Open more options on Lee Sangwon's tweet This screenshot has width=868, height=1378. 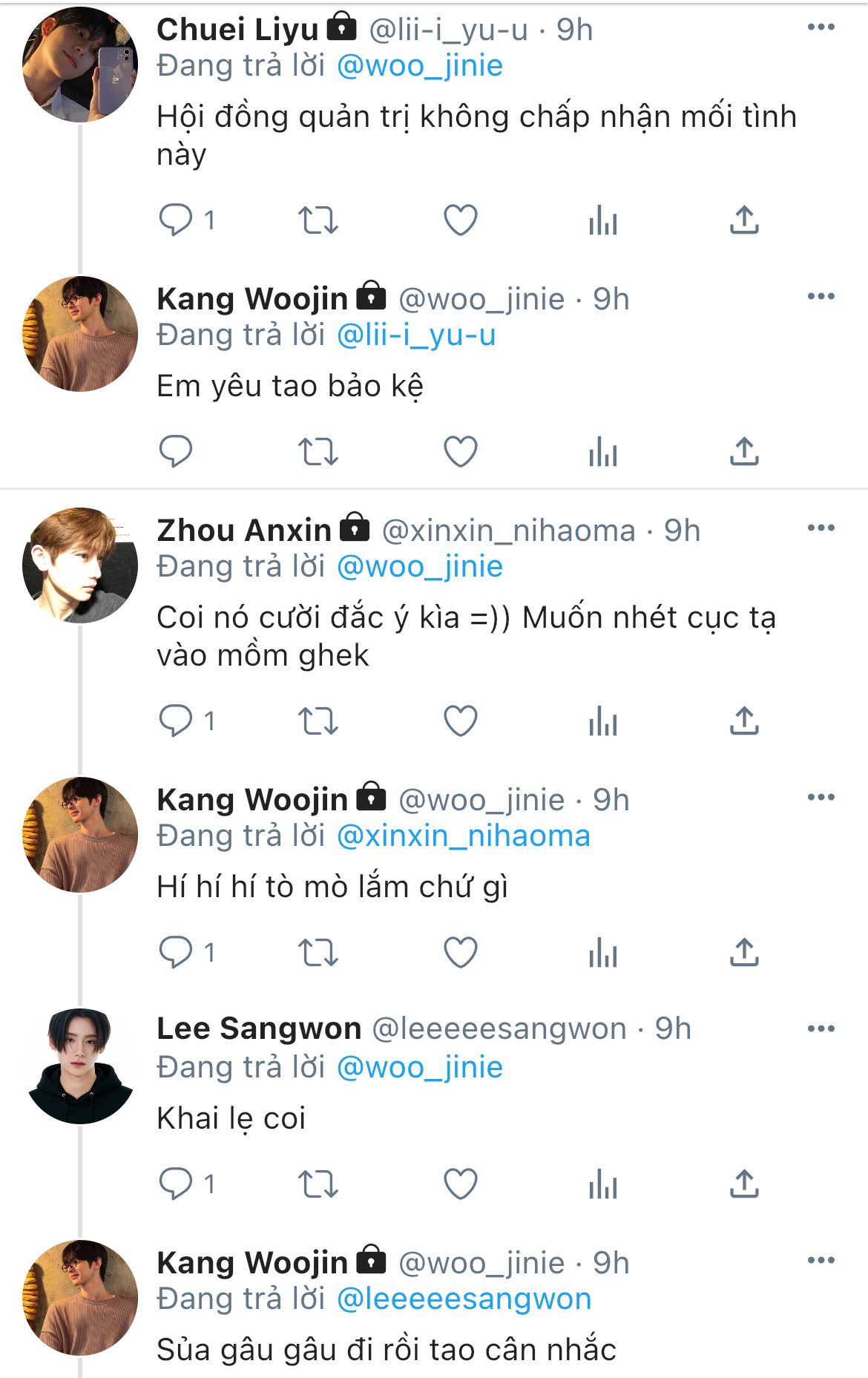coord(821,1029)
